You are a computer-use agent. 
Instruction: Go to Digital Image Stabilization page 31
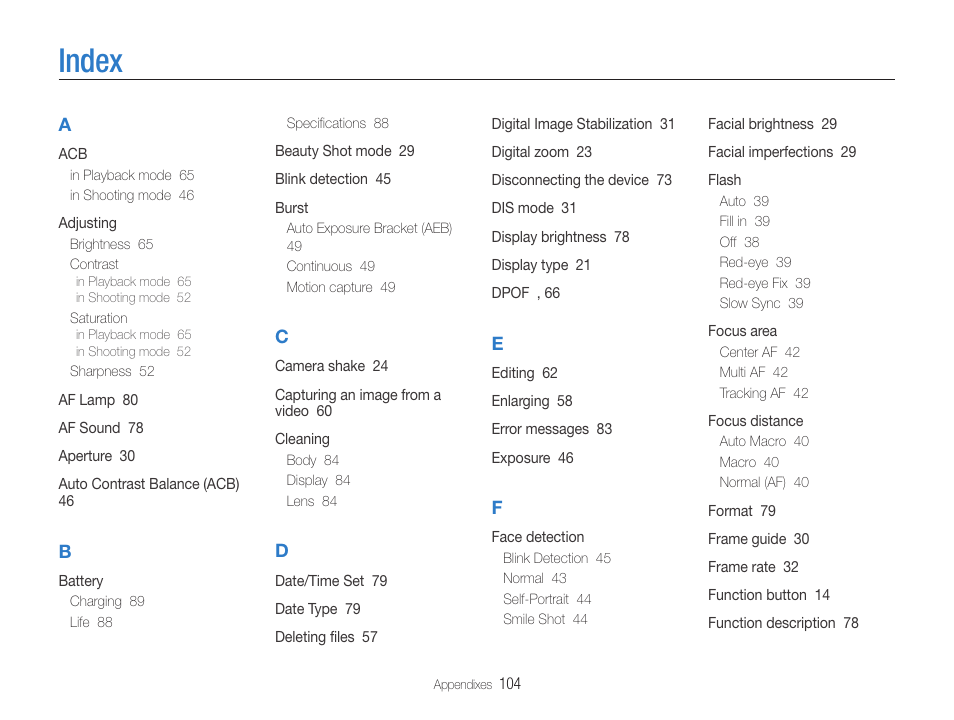click(x=583, y=124)
